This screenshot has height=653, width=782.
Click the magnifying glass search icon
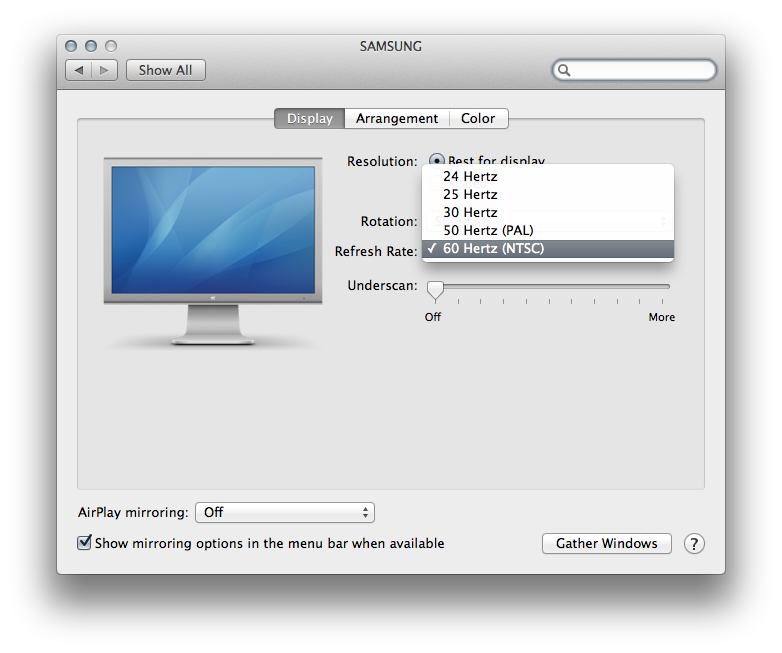[565, 70]
